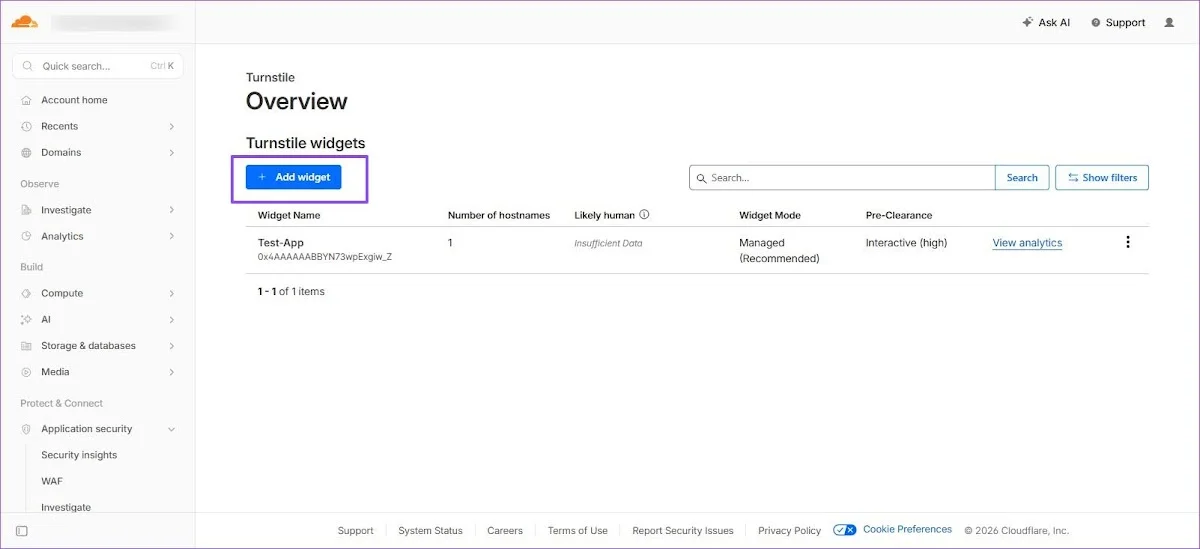The image size is (1200, 549).
Task: Click the Show filters button
Action: click(x=1102, y=177)
